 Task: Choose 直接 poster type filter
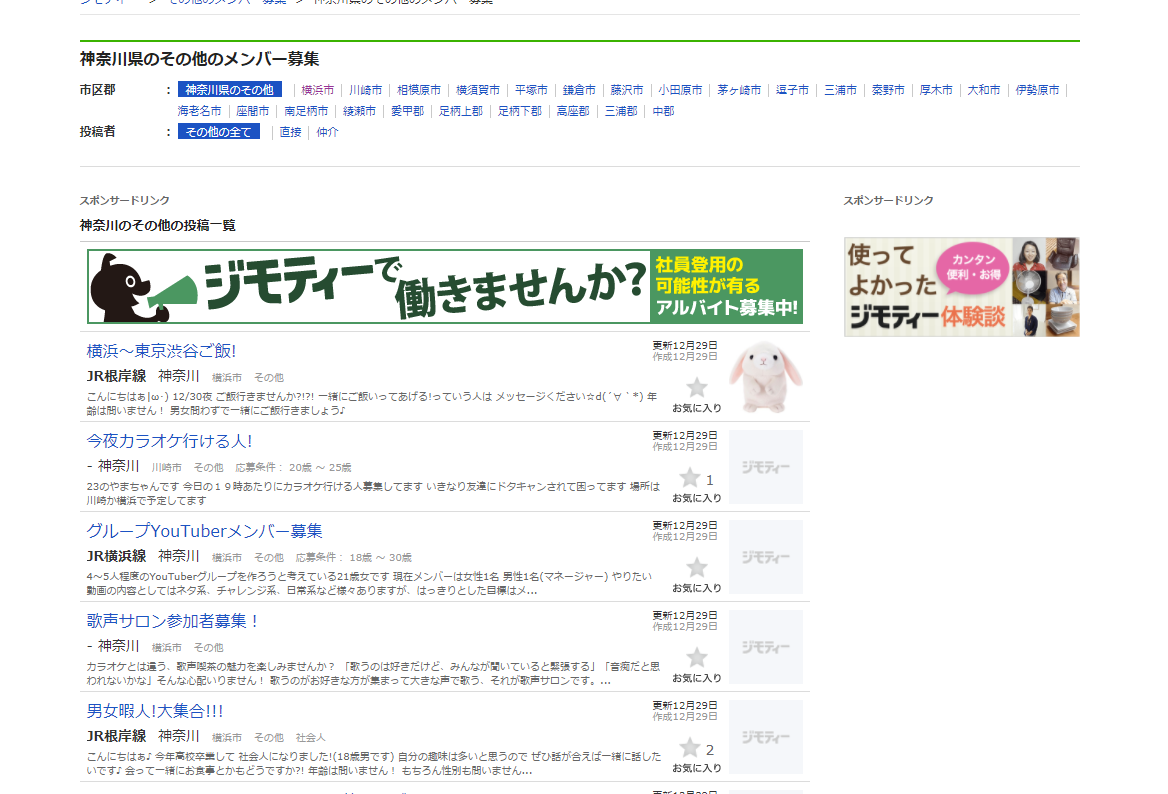click(x=290, y=132)
